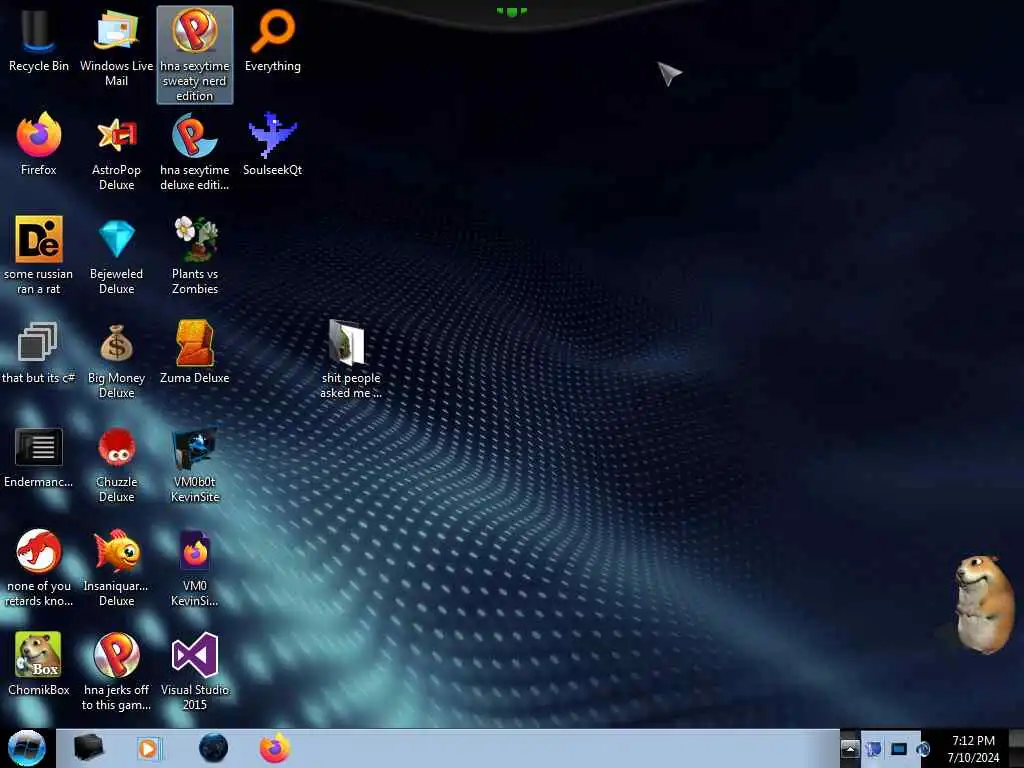Launch Firefox from the desktop shortcut
This screenshot has height=768, width=1024.
coord(39,144)
